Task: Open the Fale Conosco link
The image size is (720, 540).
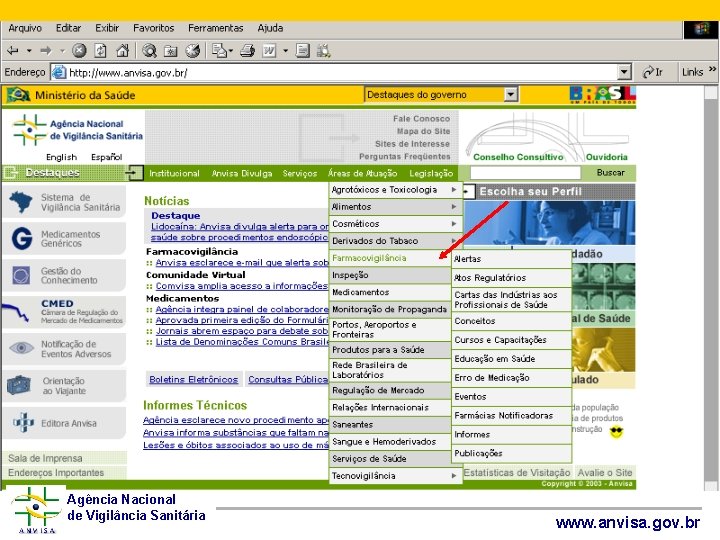Action: click(x=421, y=118)
